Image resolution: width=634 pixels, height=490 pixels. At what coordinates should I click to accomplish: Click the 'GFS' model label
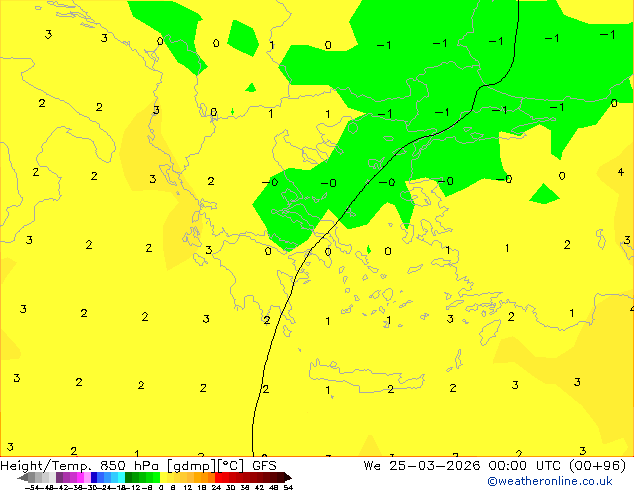(264, 466)
